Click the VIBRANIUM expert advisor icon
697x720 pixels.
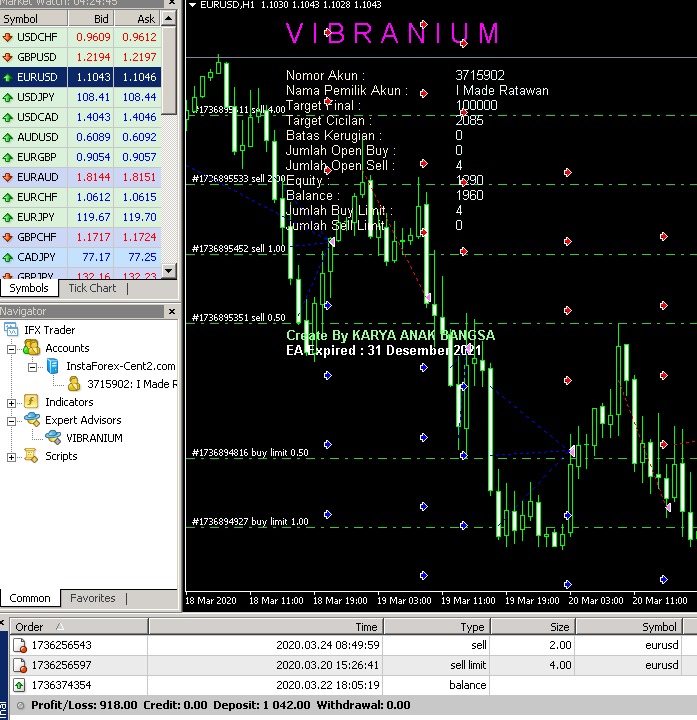(x=52, y=438)
